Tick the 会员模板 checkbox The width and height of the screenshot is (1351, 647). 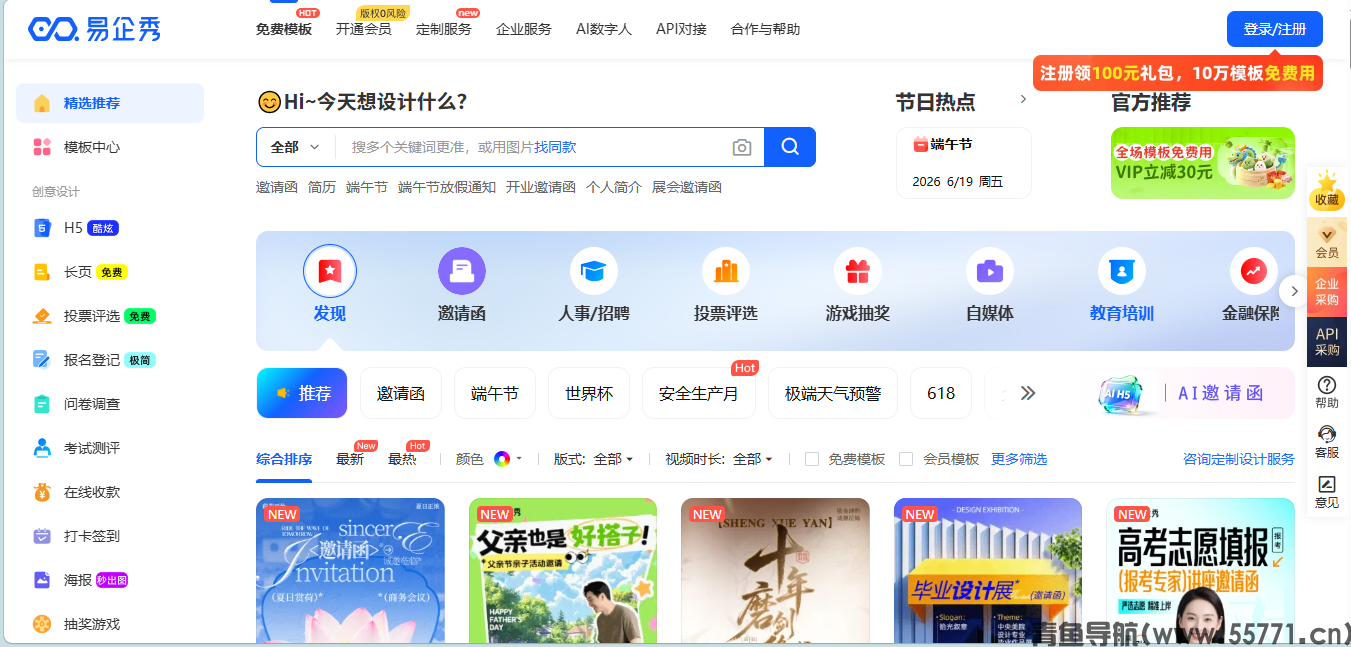[906, 459]
